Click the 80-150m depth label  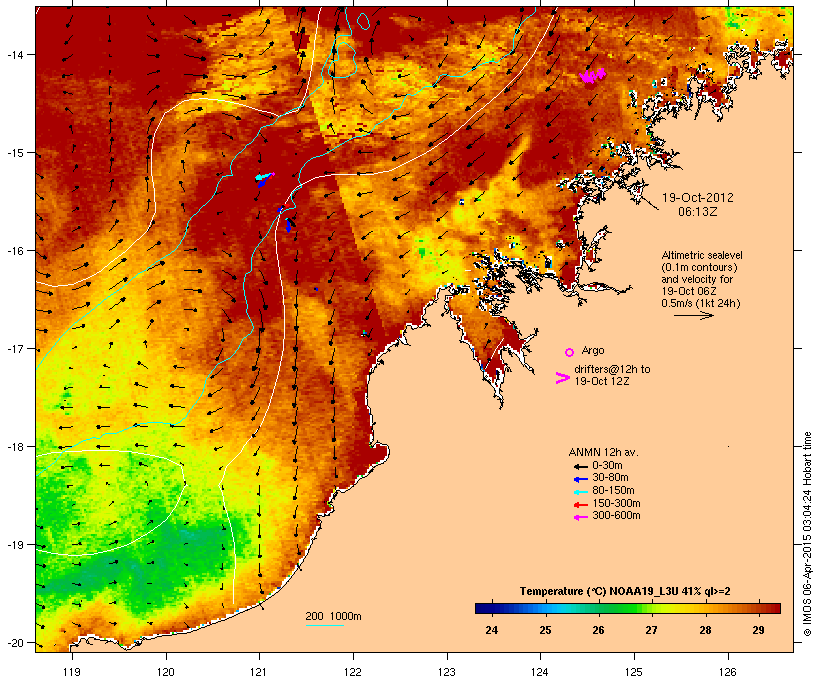(613, 491)
